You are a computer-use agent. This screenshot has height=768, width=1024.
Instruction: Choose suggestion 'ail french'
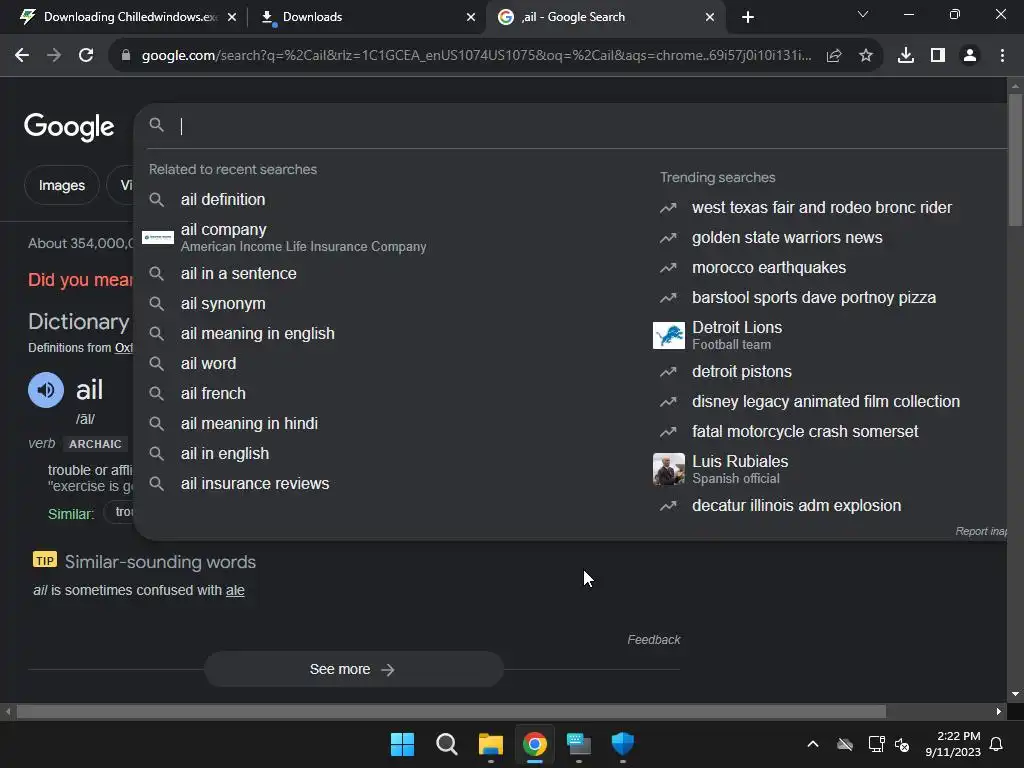213,393
